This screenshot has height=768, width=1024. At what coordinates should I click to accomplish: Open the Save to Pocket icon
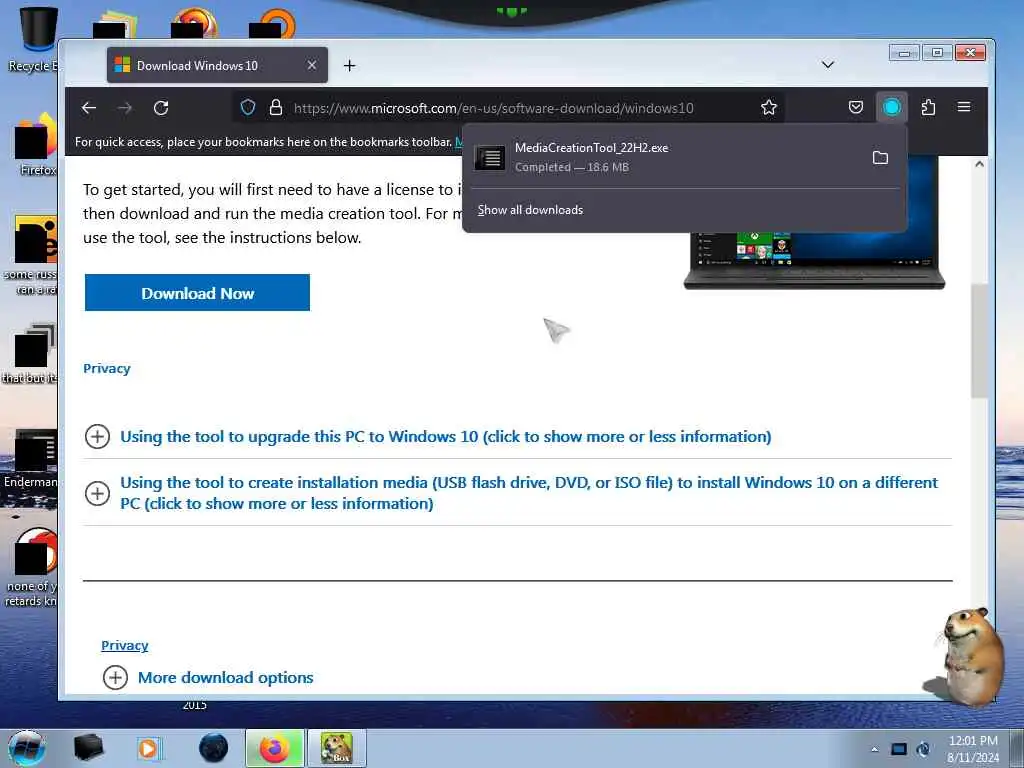point(856,107)
